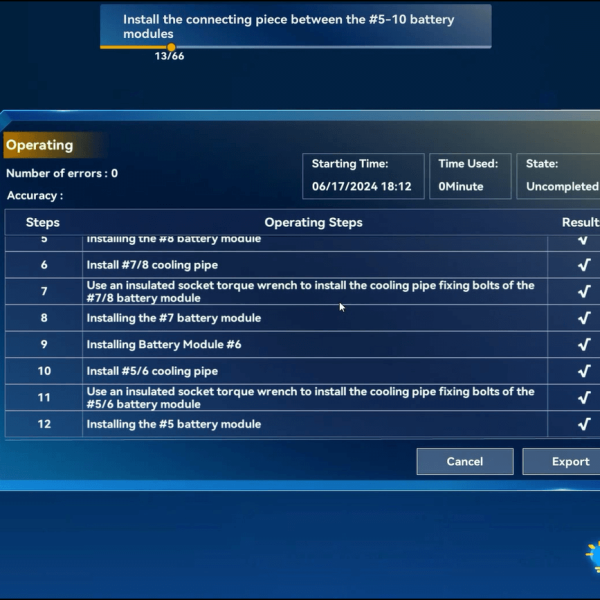Click the Operating Steps column header
The image size is (600, 600).
313,222
